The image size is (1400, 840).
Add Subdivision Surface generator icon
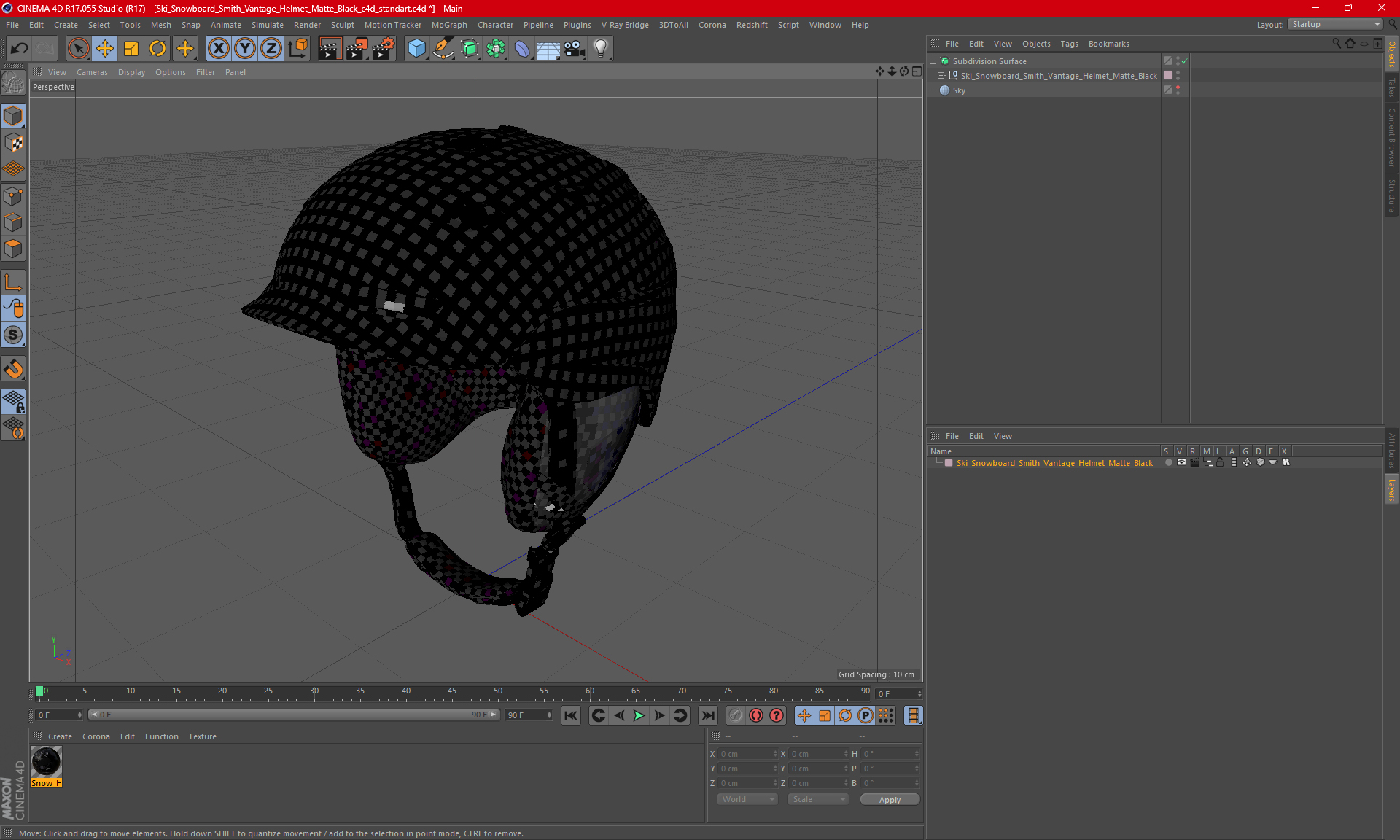[470, 49]
